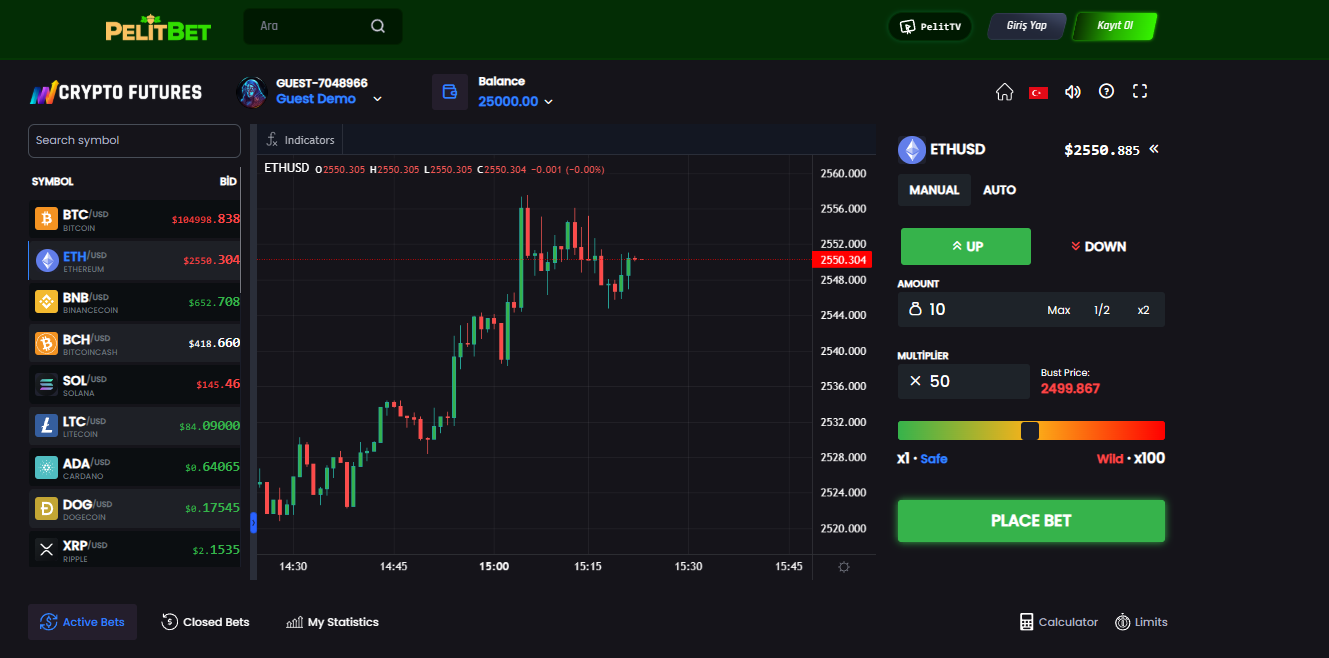
Task: Click the Bust Price value 2499.867
Action: point(1070,389)
